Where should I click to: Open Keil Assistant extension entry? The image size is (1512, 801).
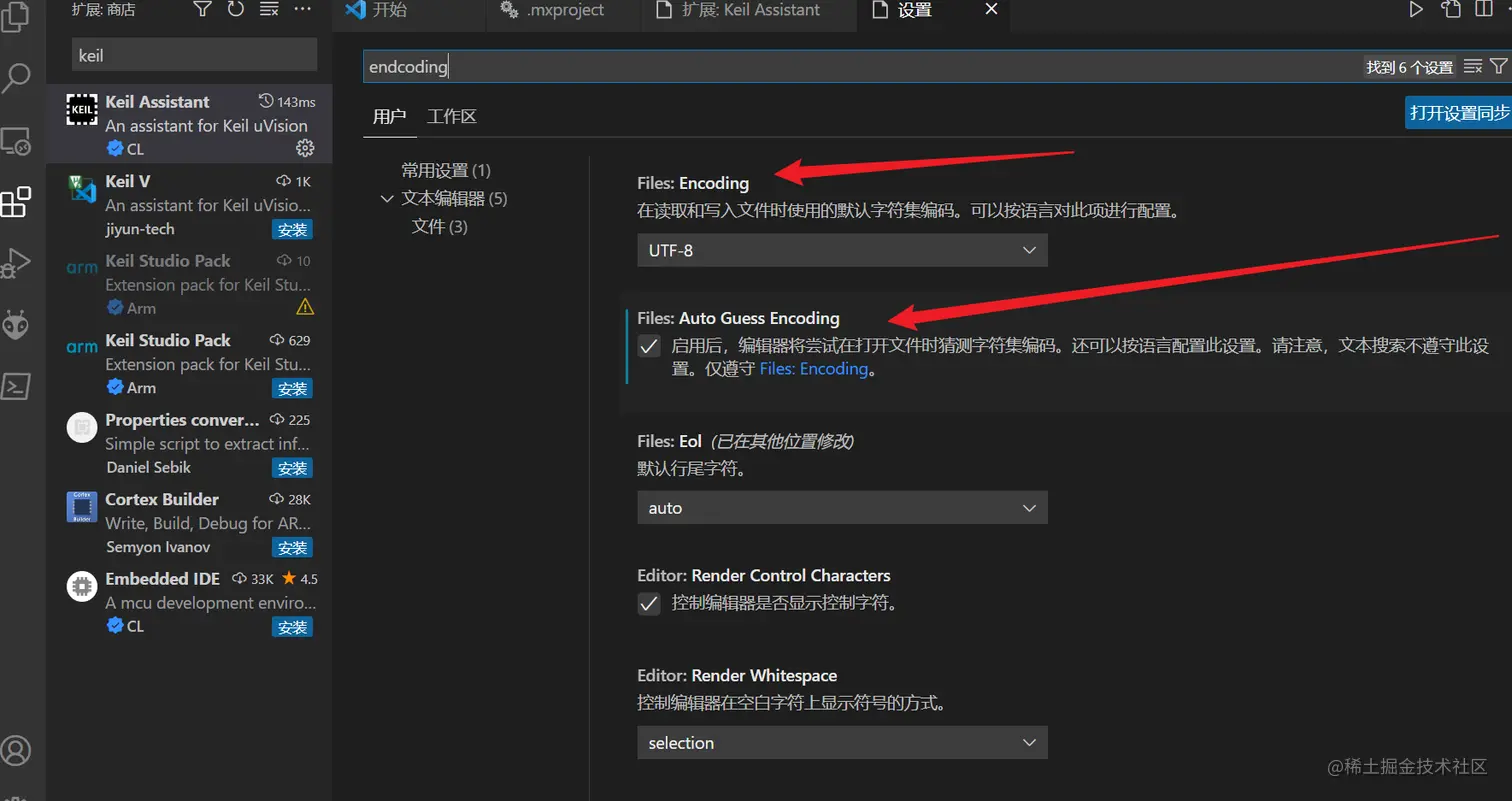(x=189, y=124)
